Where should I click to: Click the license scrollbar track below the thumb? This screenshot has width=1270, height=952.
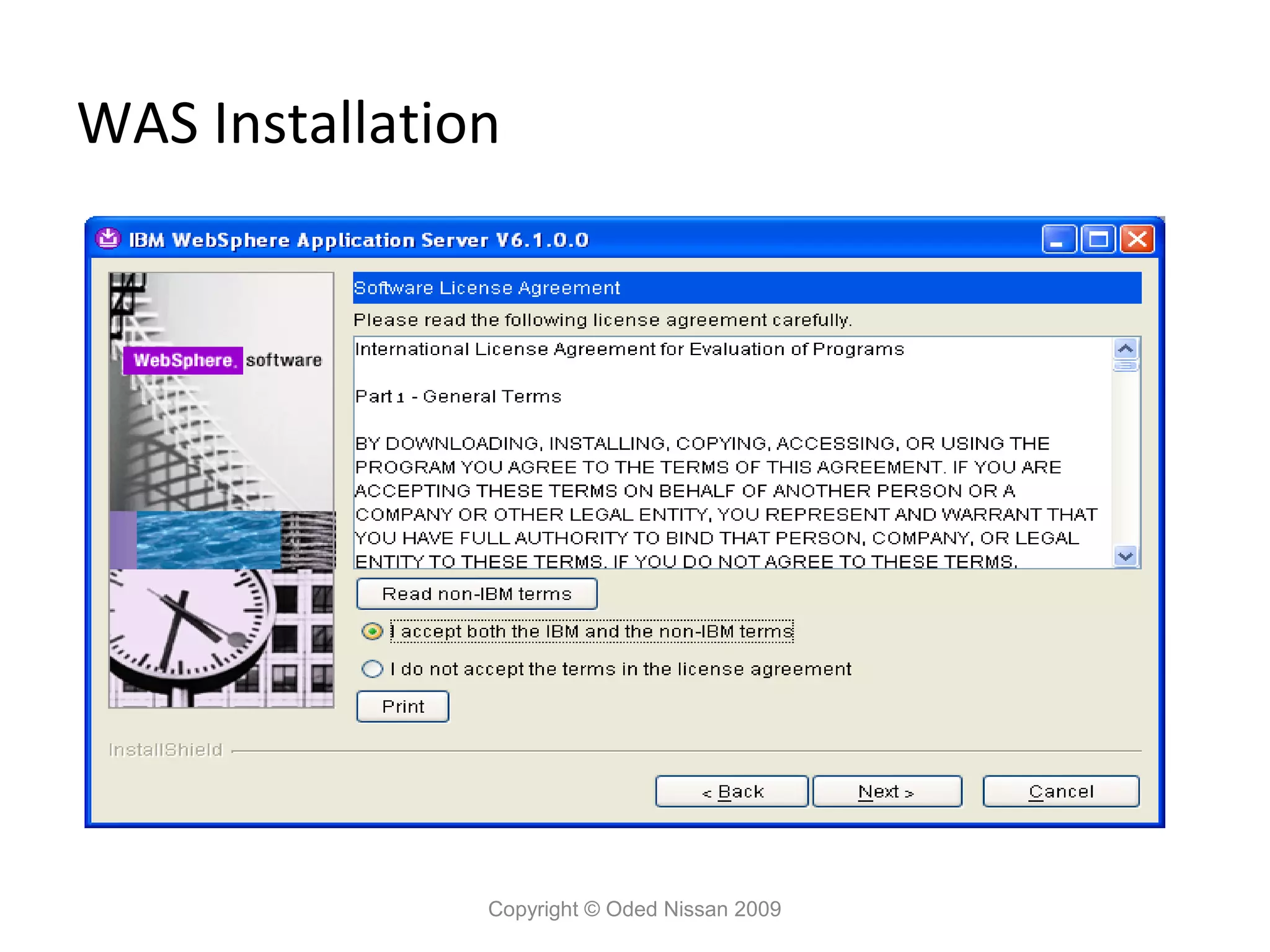pyautogui.click(x=1126, y=459)
